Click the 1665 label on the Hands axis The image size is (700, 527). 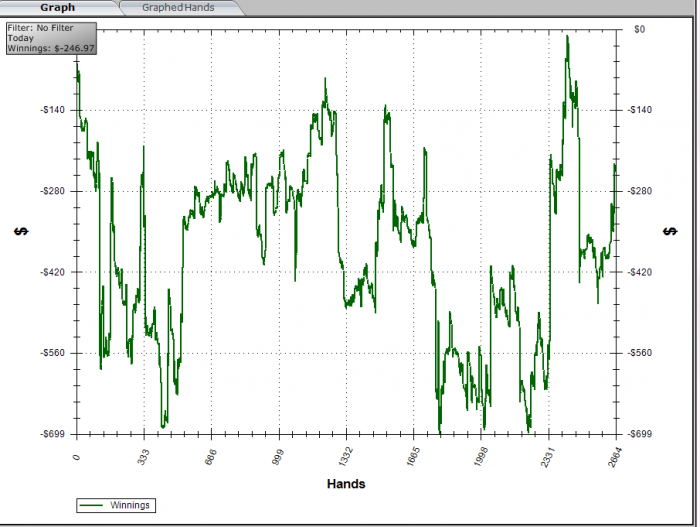click(412, 456)
